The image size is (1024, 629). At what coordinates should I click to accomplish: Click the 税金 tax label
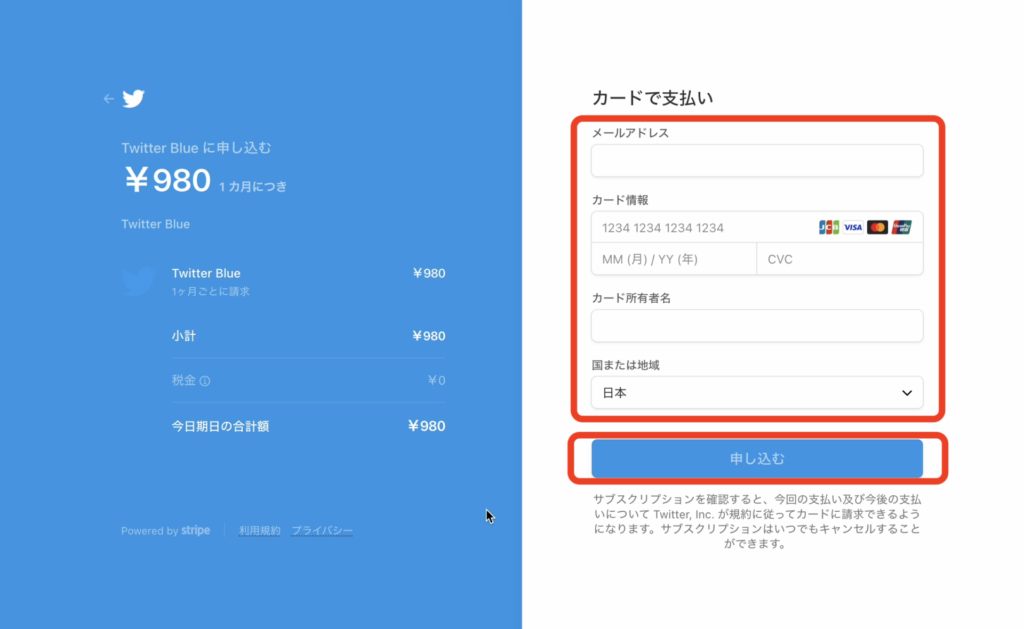click(184, 380)
